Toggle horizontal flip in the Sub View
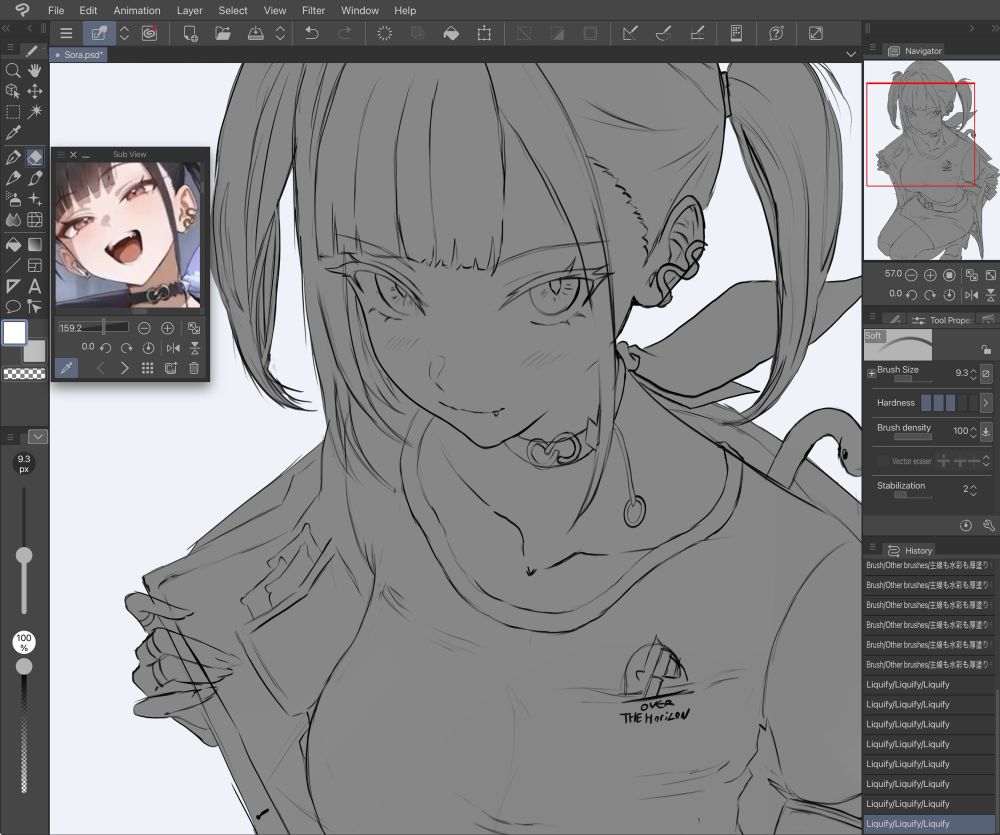This screenshot has width=1000, height=835. [x=173, y=348]
